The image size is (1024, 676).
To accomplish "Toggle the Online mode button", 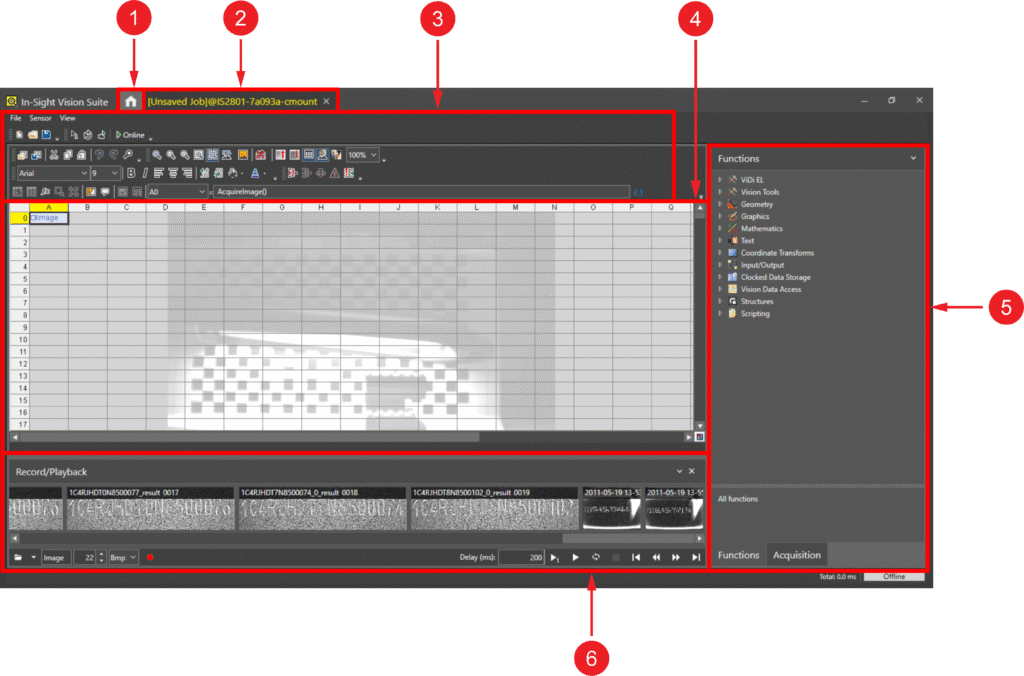I will click(131, 135).
